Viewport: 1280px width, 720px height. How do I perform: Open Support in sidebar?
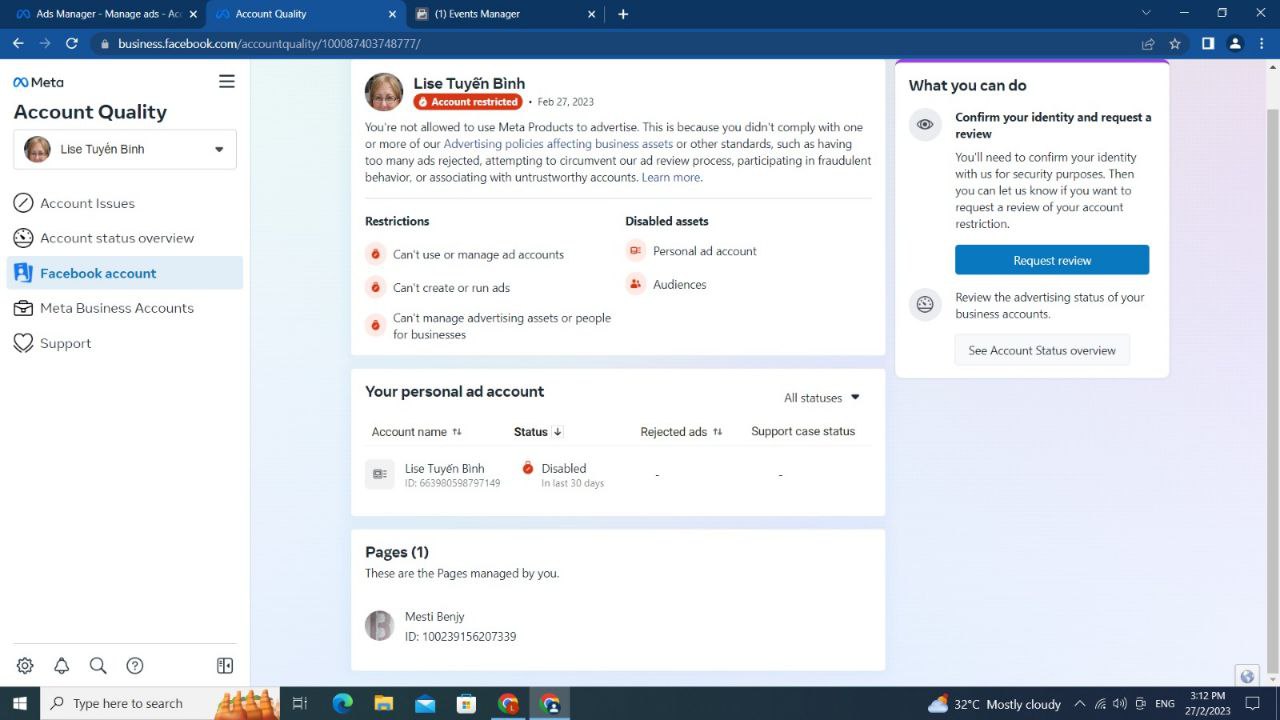coord(125,343)
